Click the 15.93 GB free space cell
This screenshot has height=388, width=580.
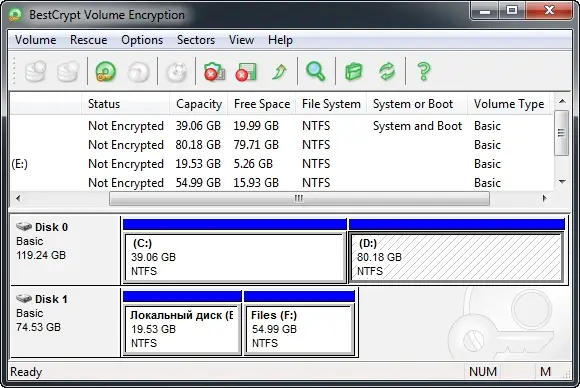(256, 183)
